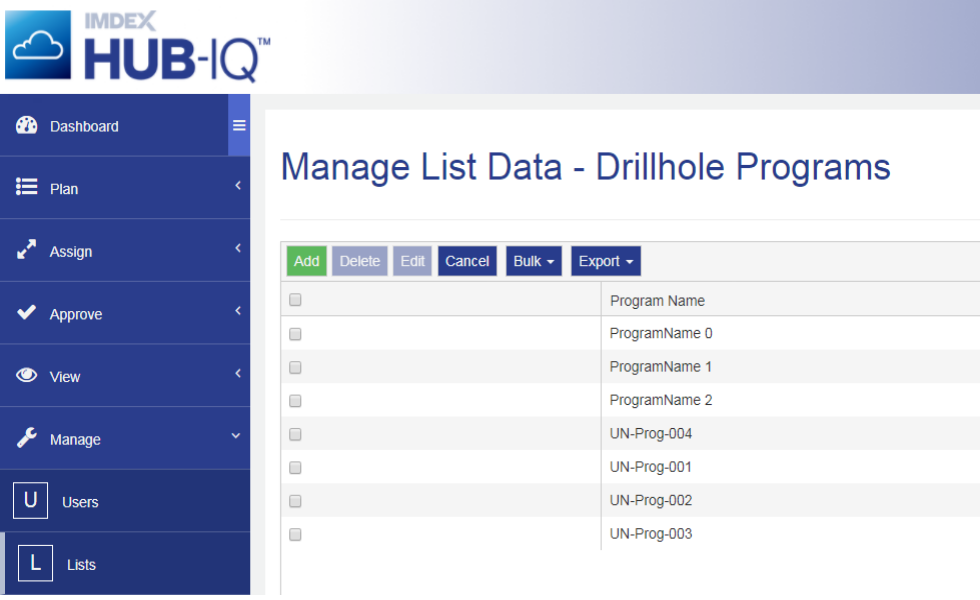Viewport: 980px width, 600px height.
Task: Click the Dashboard gauge icon
Action: click(x=27, y=126)
